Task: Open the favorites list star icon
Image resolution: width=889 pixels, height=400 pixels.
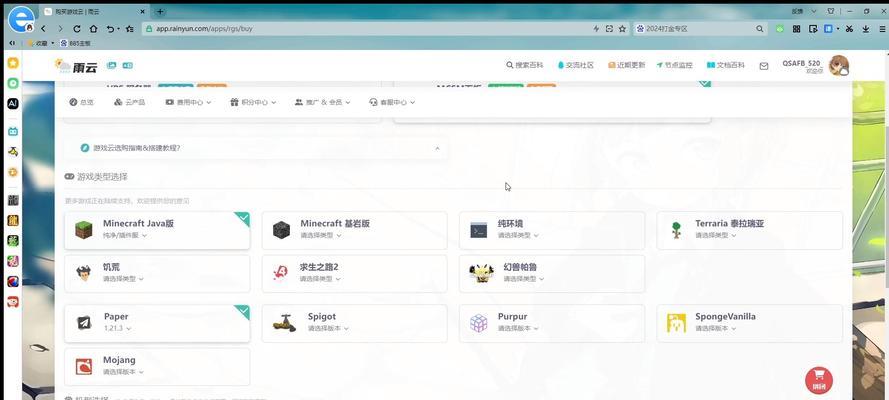Action: click(x=129, y=28)
